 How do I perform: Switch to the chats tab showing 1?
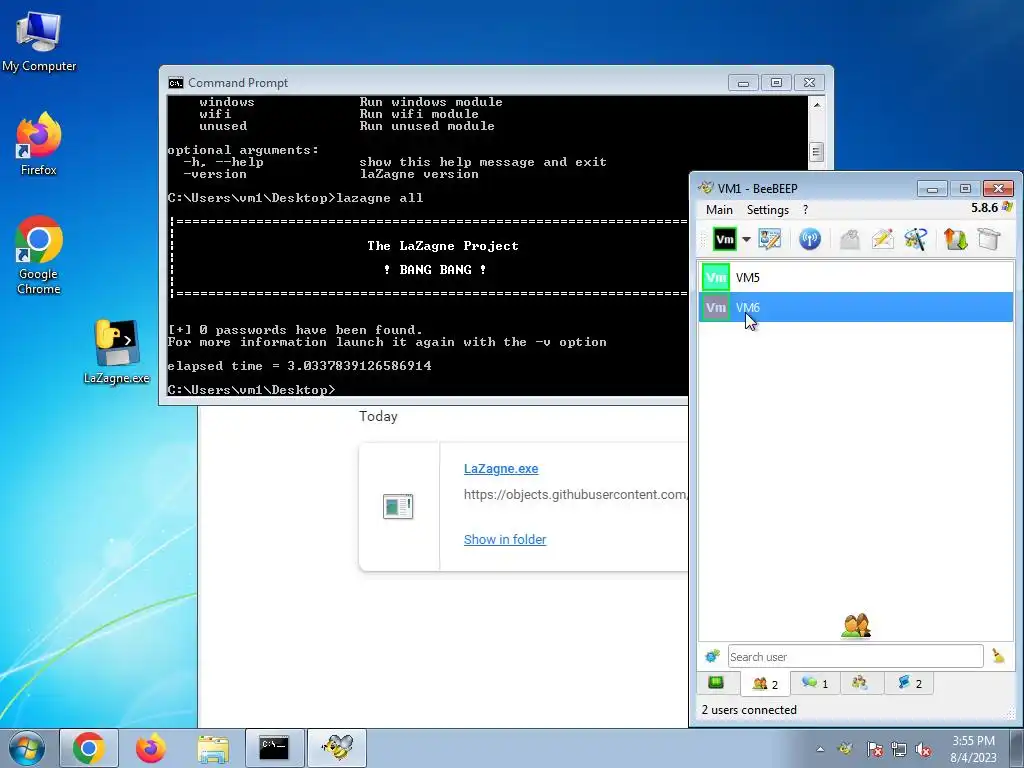tap(815, 682)
